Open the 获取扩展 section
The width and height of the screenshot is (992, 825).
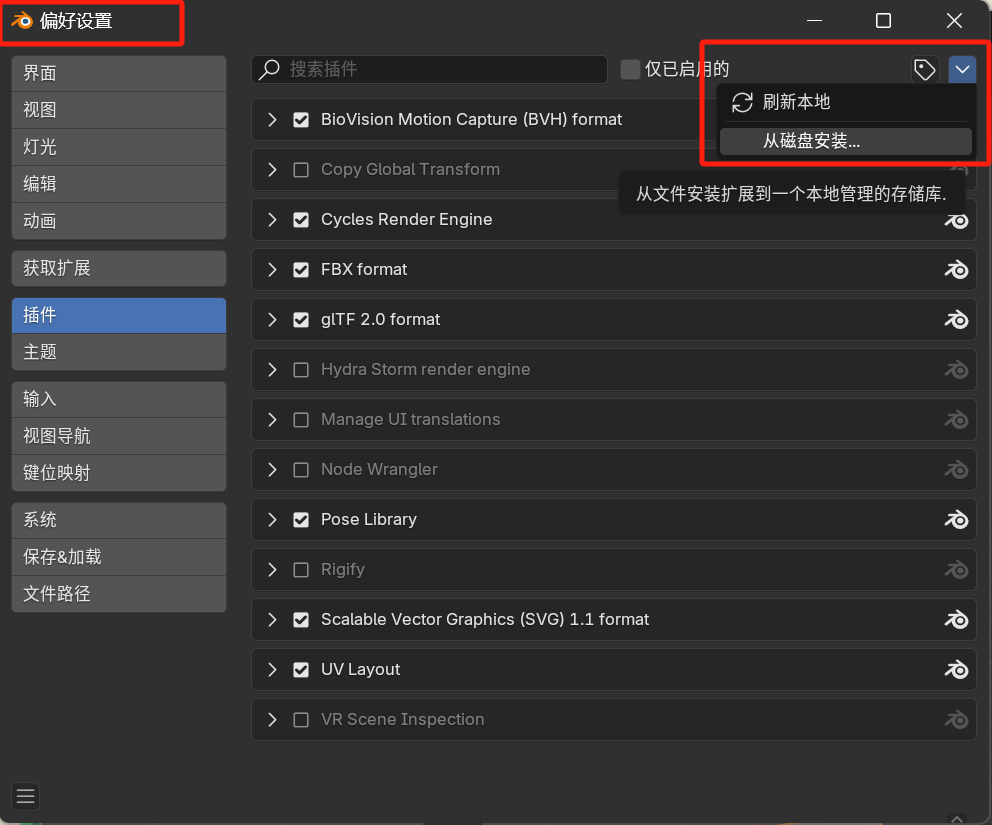click(118, 268)
